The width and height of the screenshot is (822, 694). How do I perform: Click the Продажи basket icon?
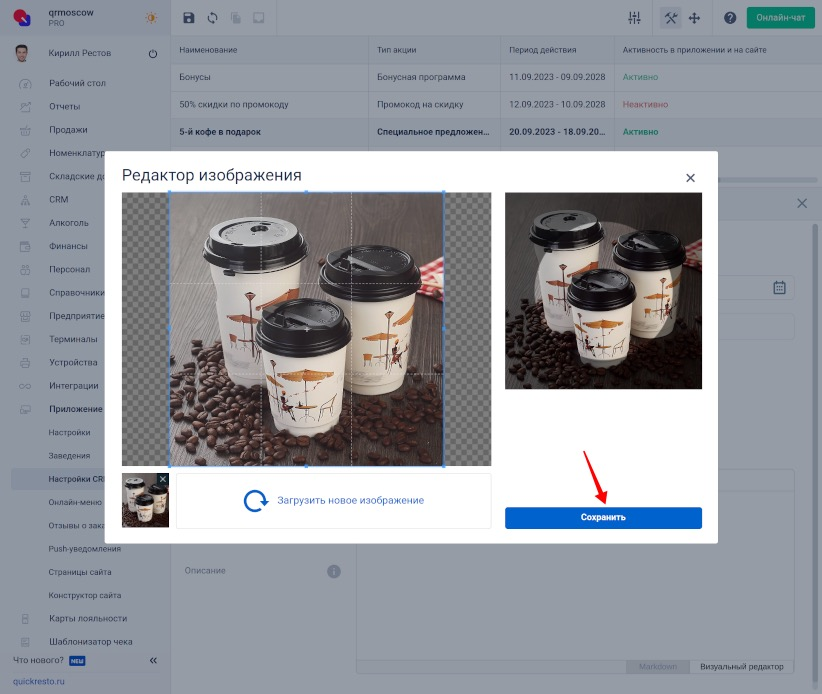click(25, 130)
